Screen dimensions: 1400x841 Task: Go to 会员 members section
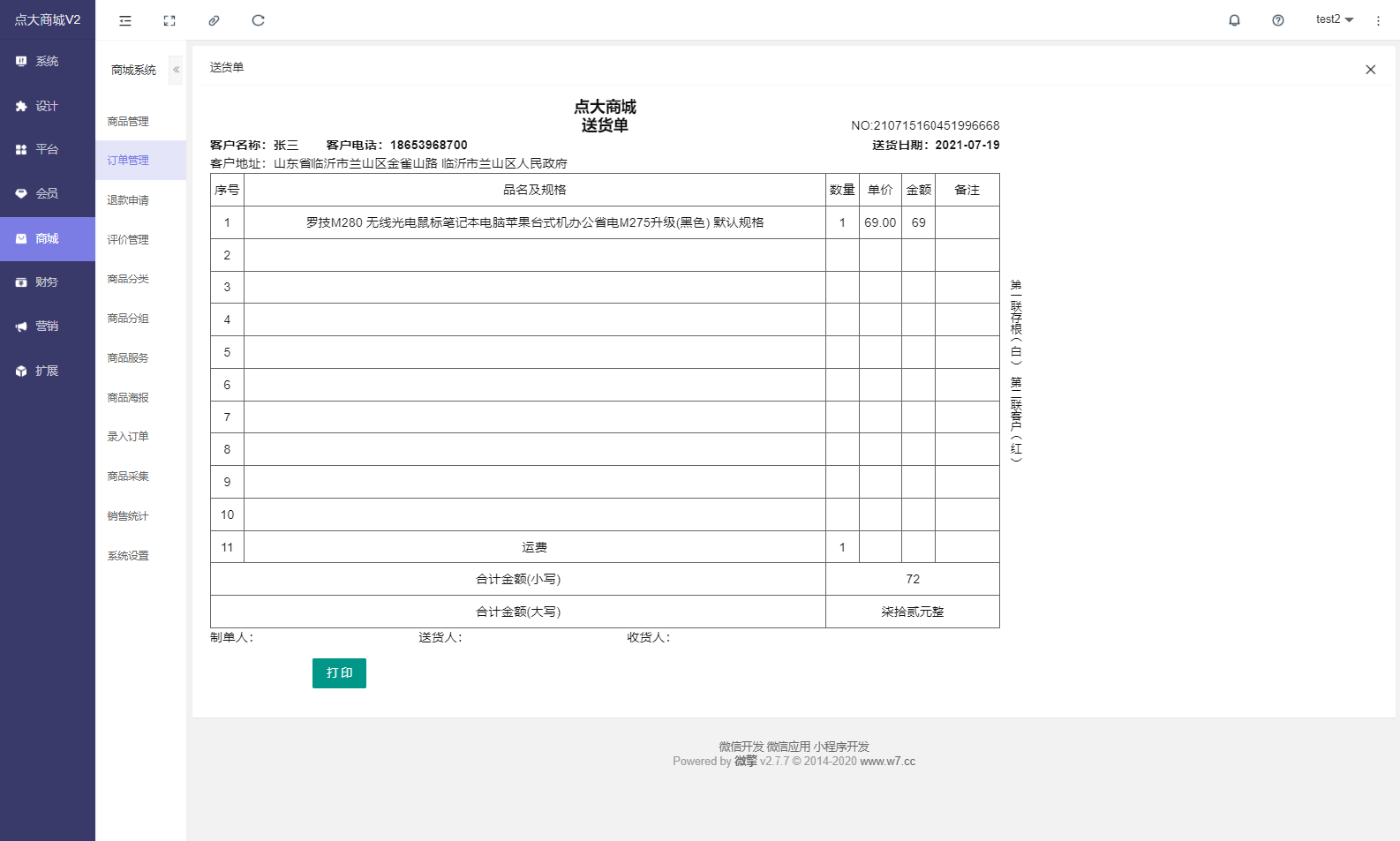[47, 193]
